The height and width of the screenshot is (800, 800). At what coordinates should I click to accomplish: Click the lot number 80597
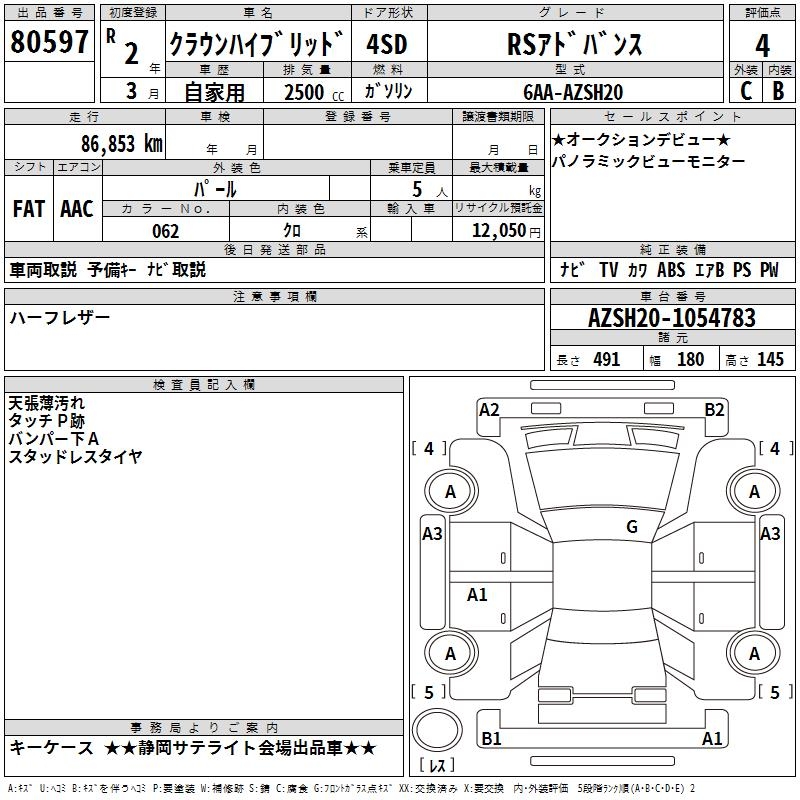[49, 41]
